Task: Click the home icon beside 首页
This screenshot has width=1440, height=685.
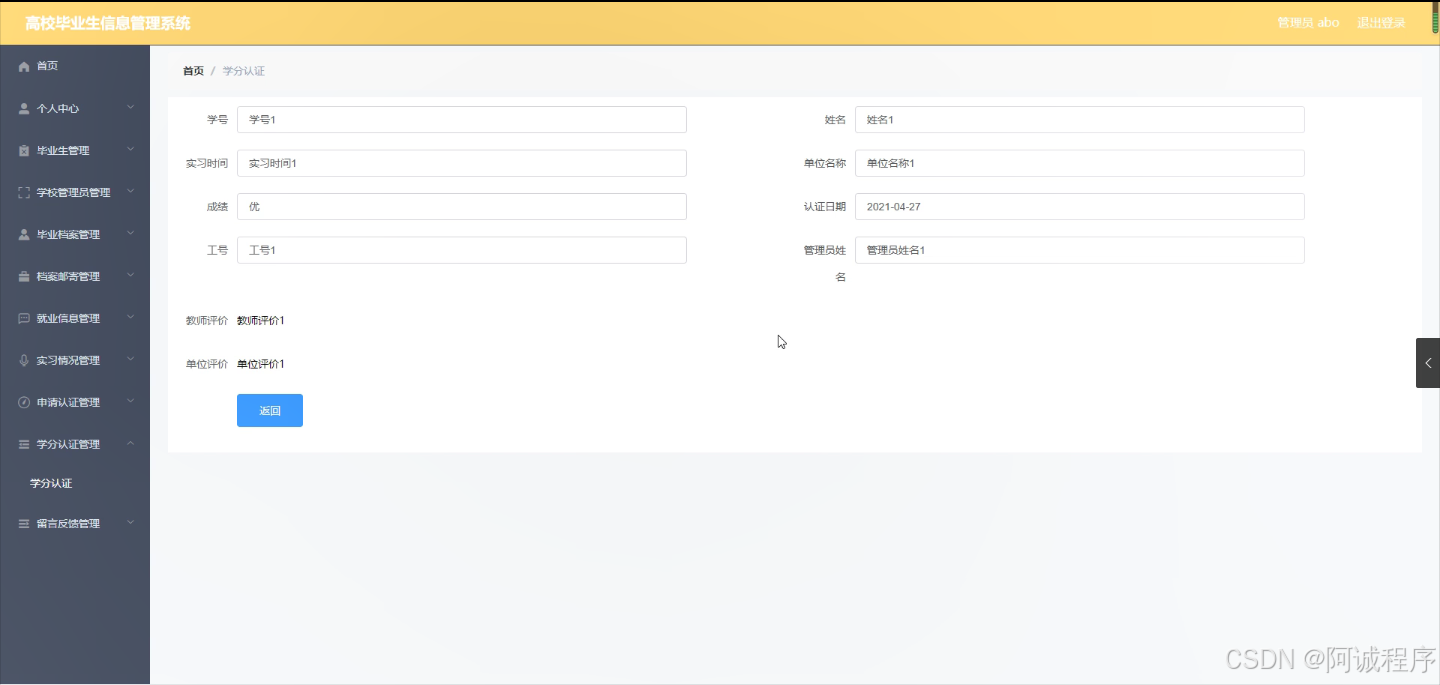Action: 24,66
